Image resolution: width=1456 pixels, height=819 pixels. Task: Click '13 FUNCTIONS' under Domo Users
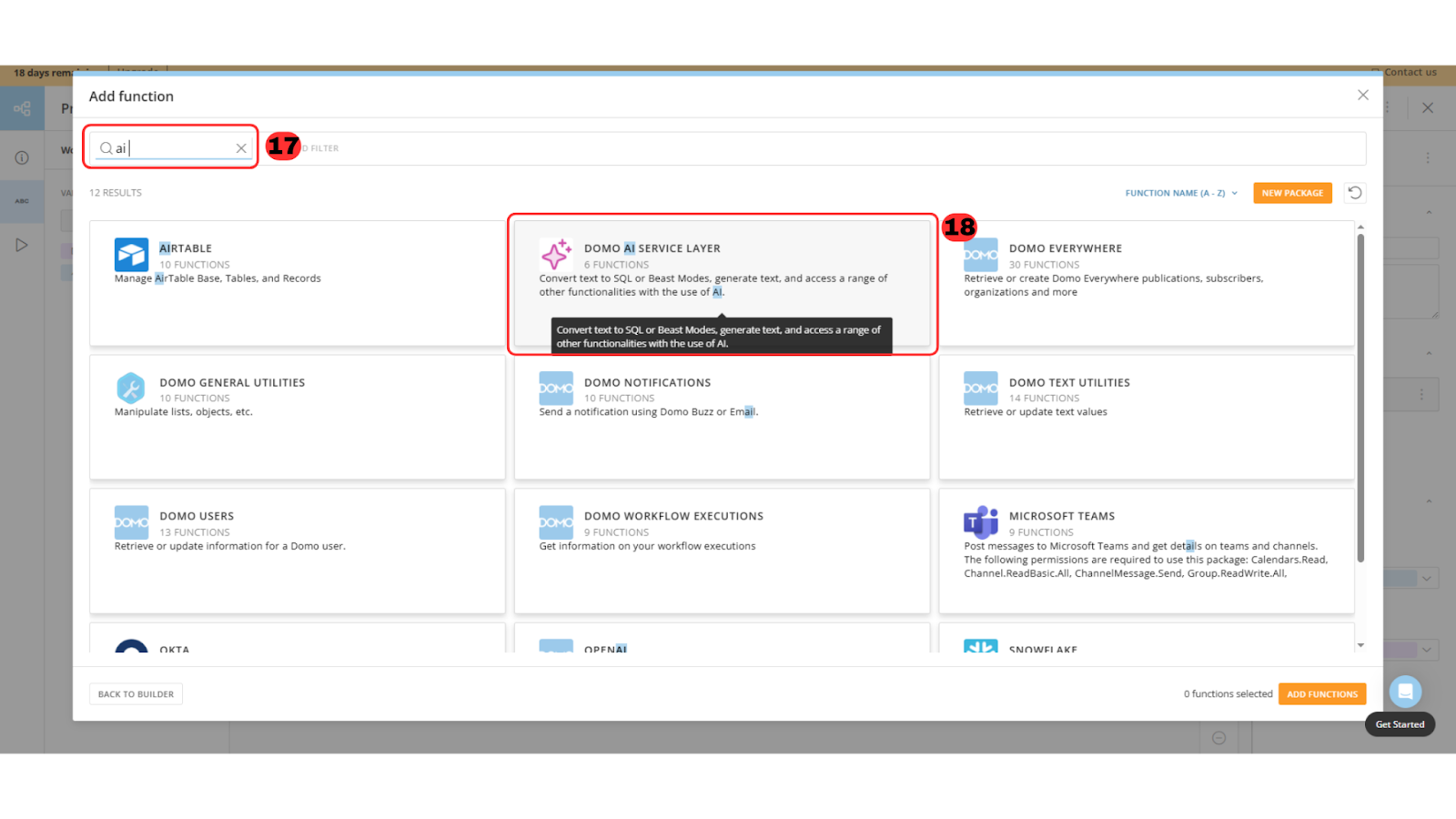[195, 532]
